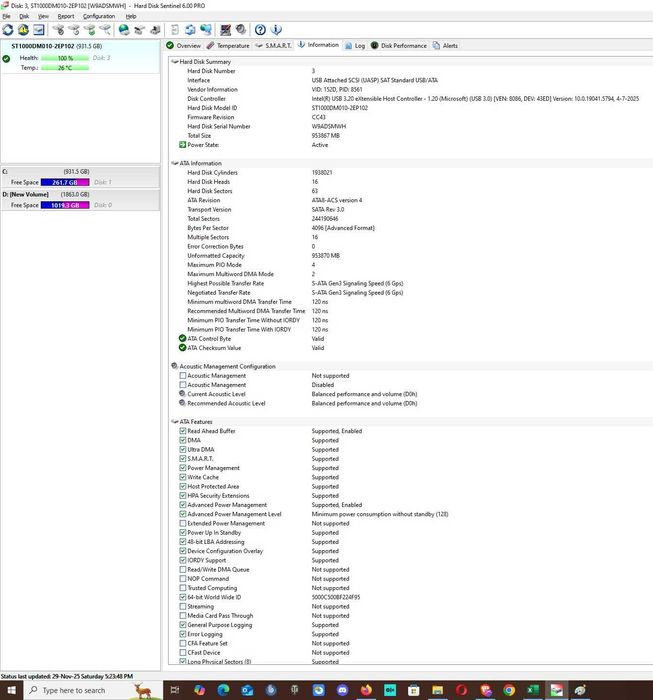Click the blue info 'i' toolbar icon
Viewport: 653px width, 700px height.
[276, 30]
